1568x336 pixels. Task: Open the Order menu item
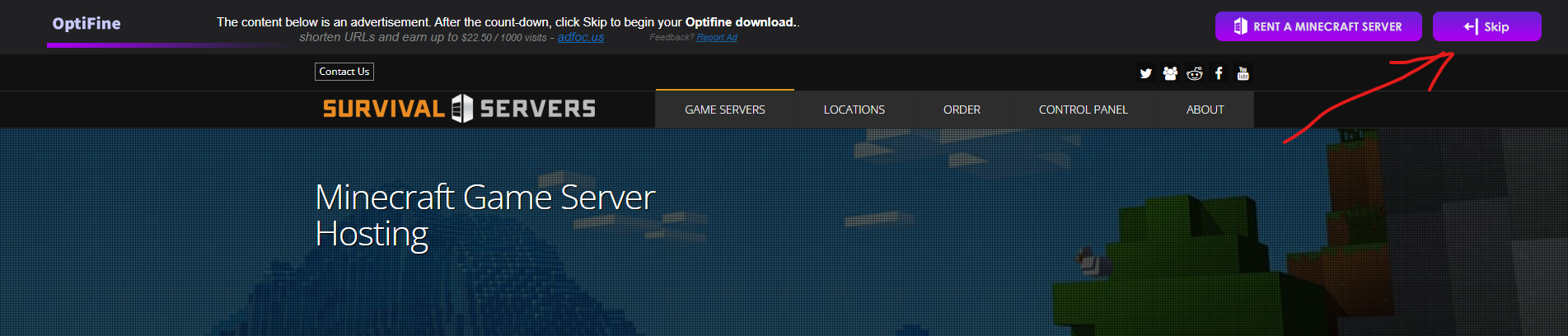[x=962, y=110]
